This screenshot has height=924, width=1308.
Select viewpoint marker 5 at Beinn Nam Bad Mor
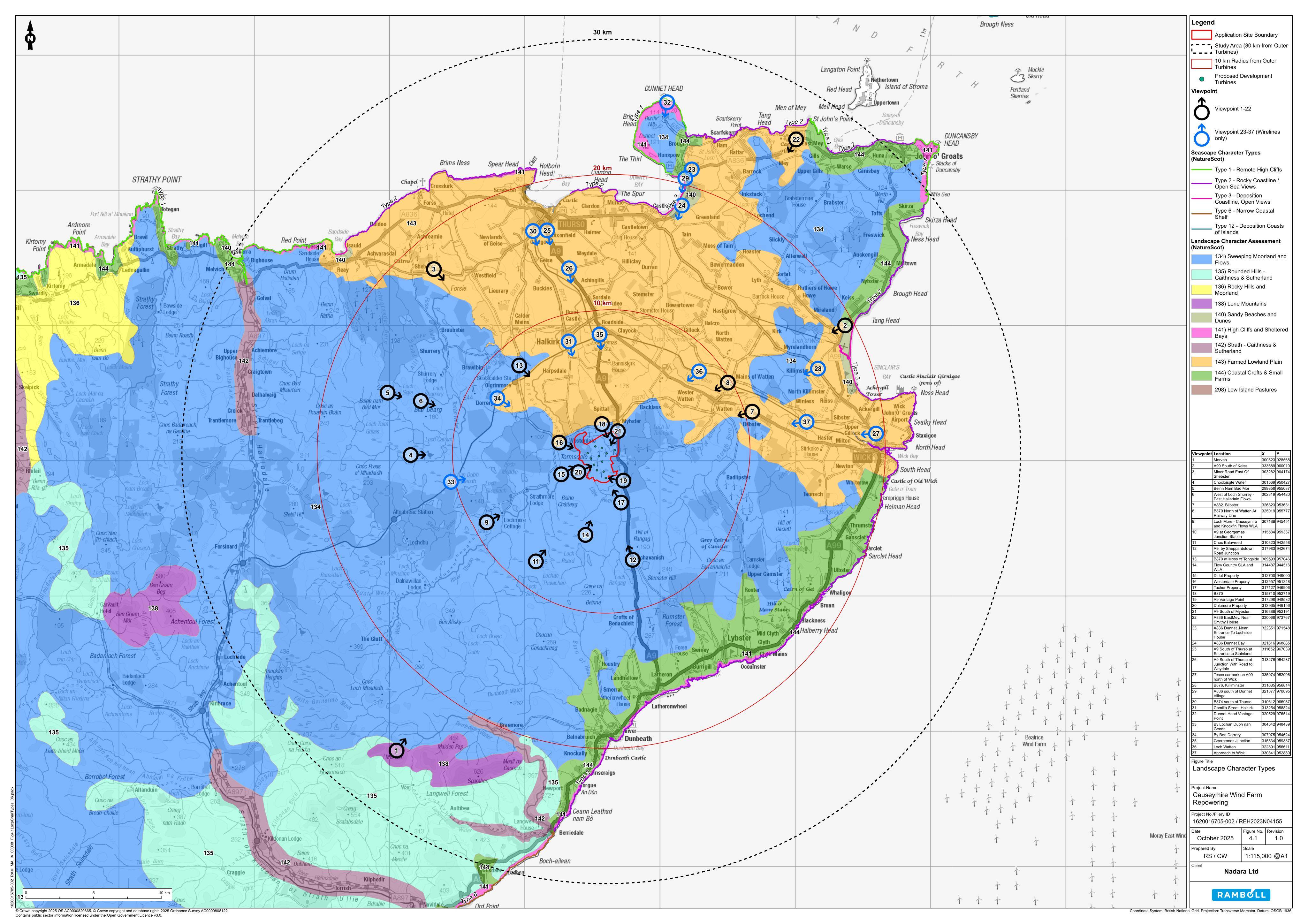point(387,392)
